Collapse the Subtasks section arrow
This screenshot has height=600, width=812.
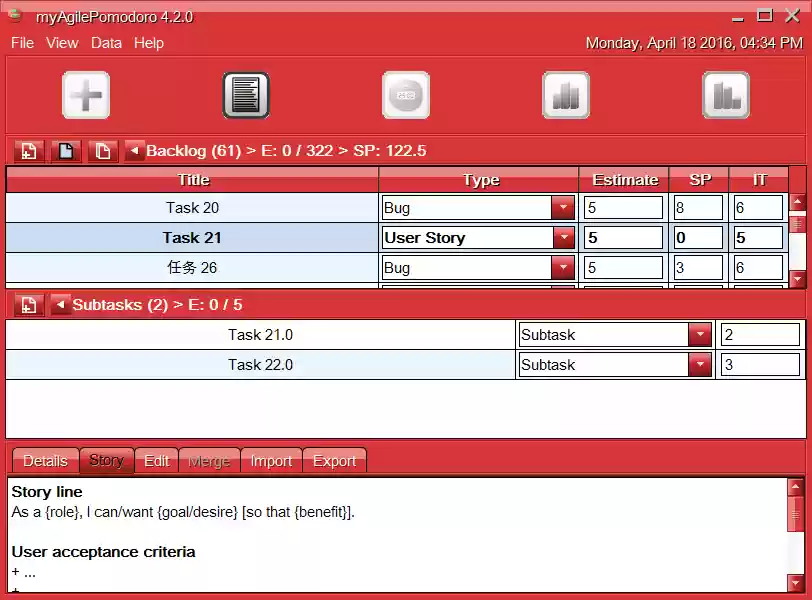(x=63, y=305)
